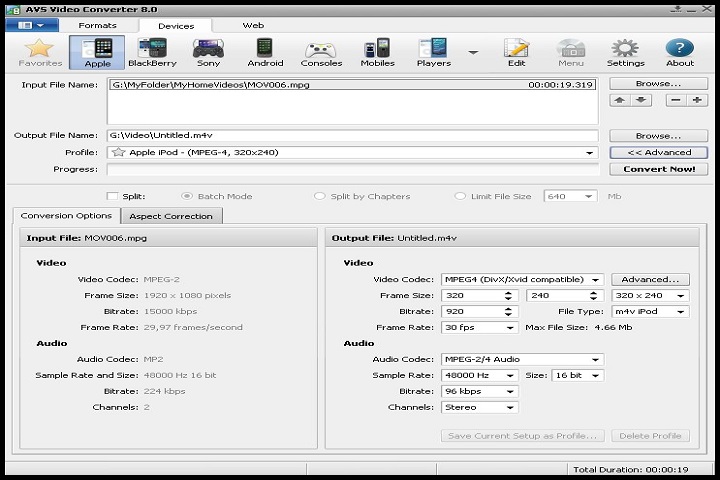
Task: Select the MOV006.mpg input file row
Action: click(352, 85)
